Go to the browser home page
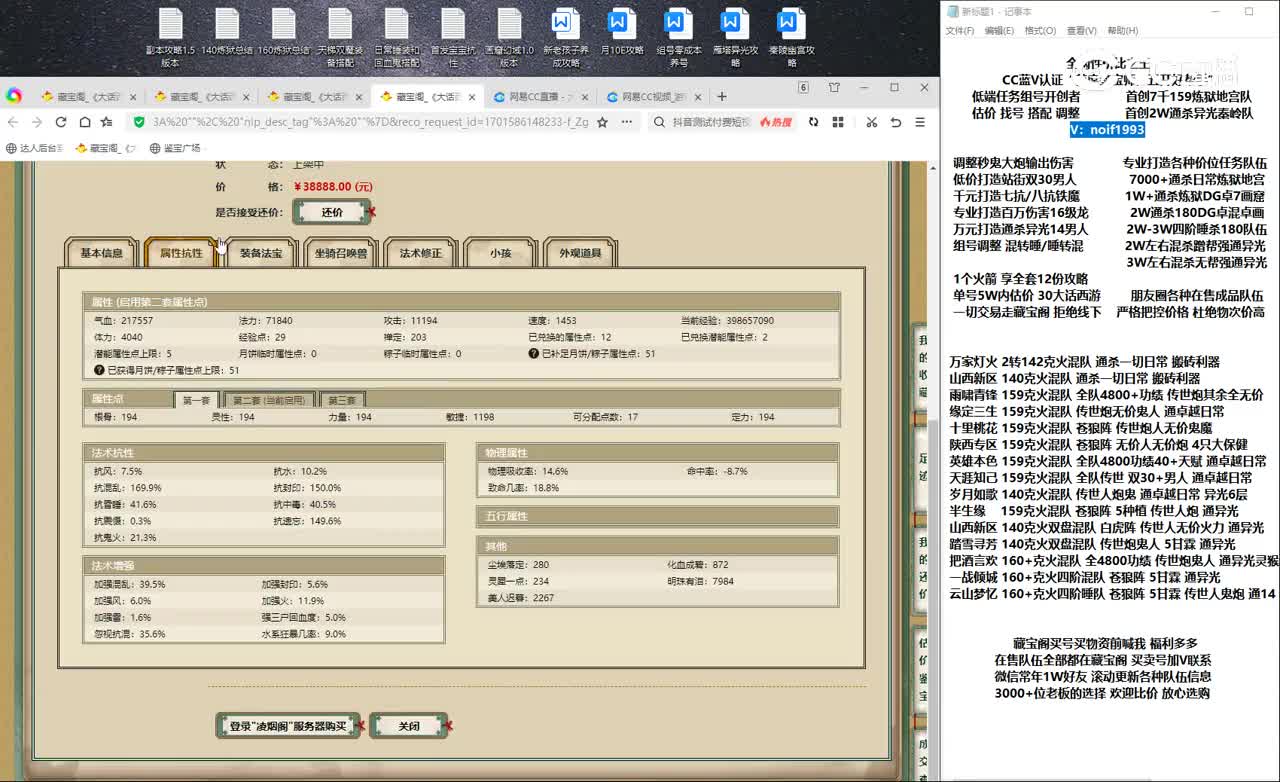The height and width of the screenshot is (782, 1280). click(85, 122)
